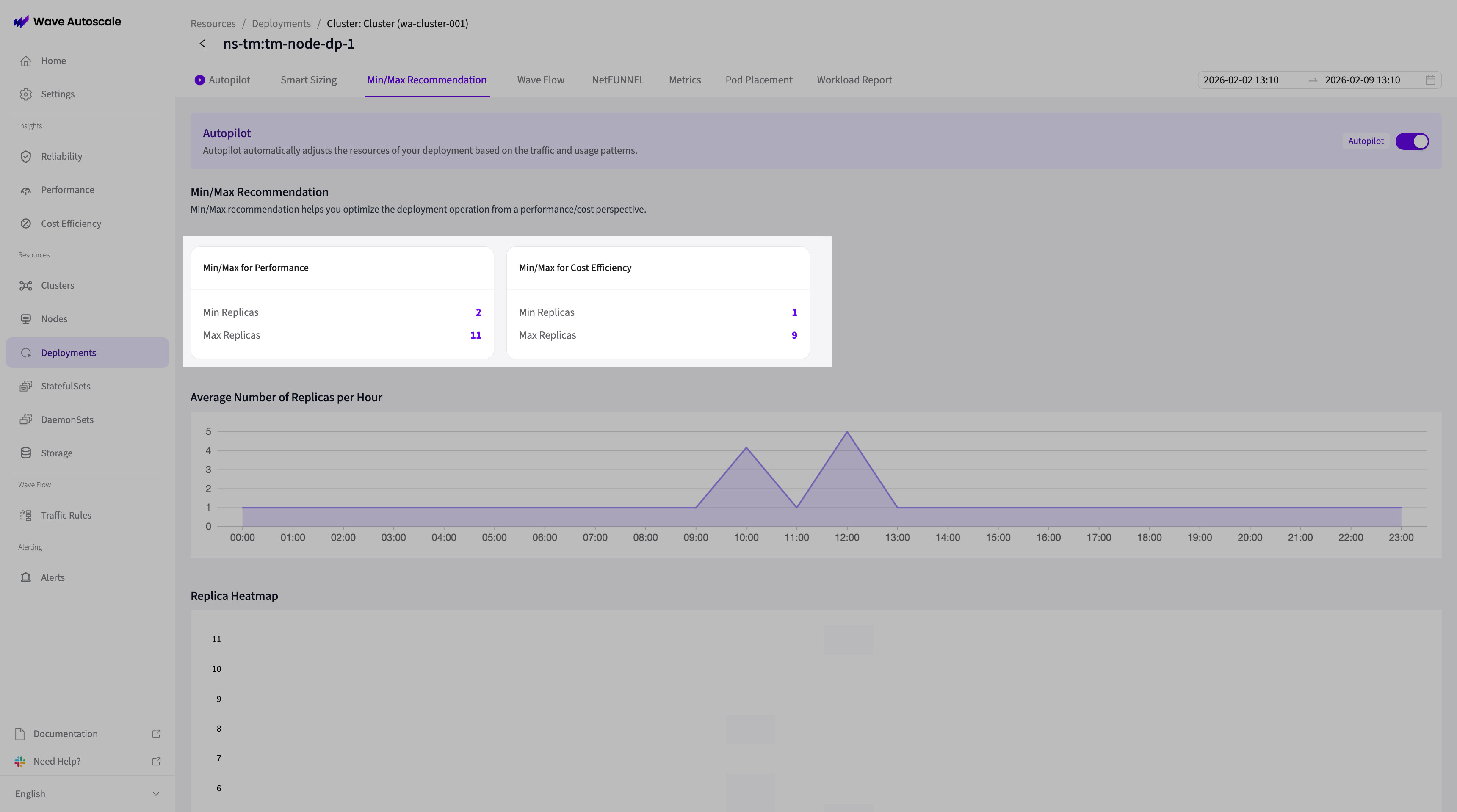The image size is (1457, 812).
Task: Click the Need Help Slack icon
Action: click(20, 762)
